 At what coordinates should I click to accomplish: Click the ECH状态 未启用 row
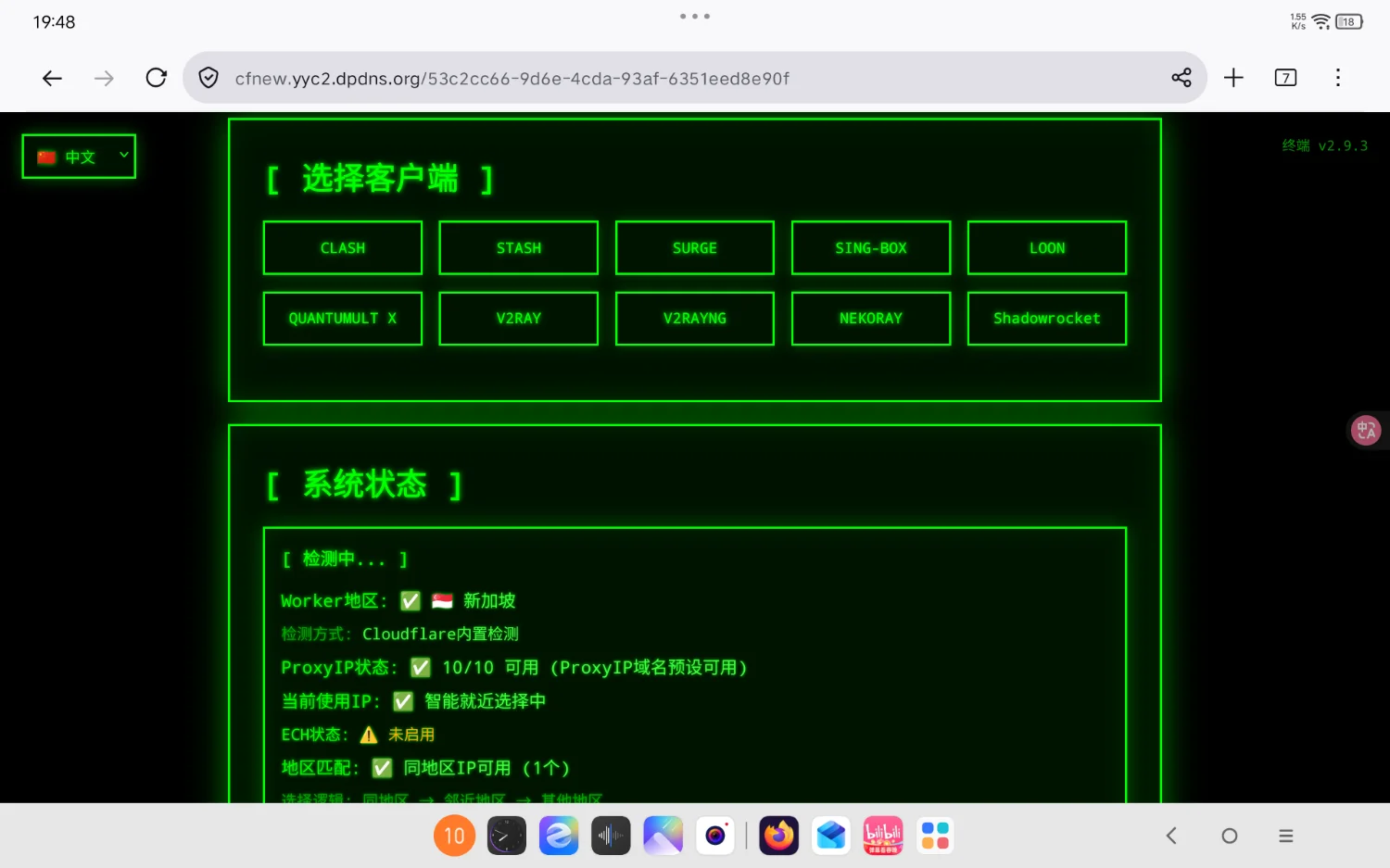(x=358, y=735)
